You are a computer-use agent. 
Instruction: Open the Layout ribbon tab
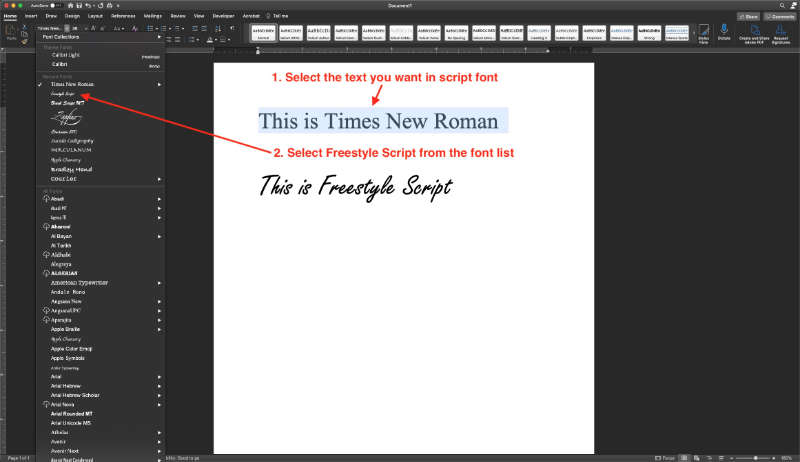95,16
